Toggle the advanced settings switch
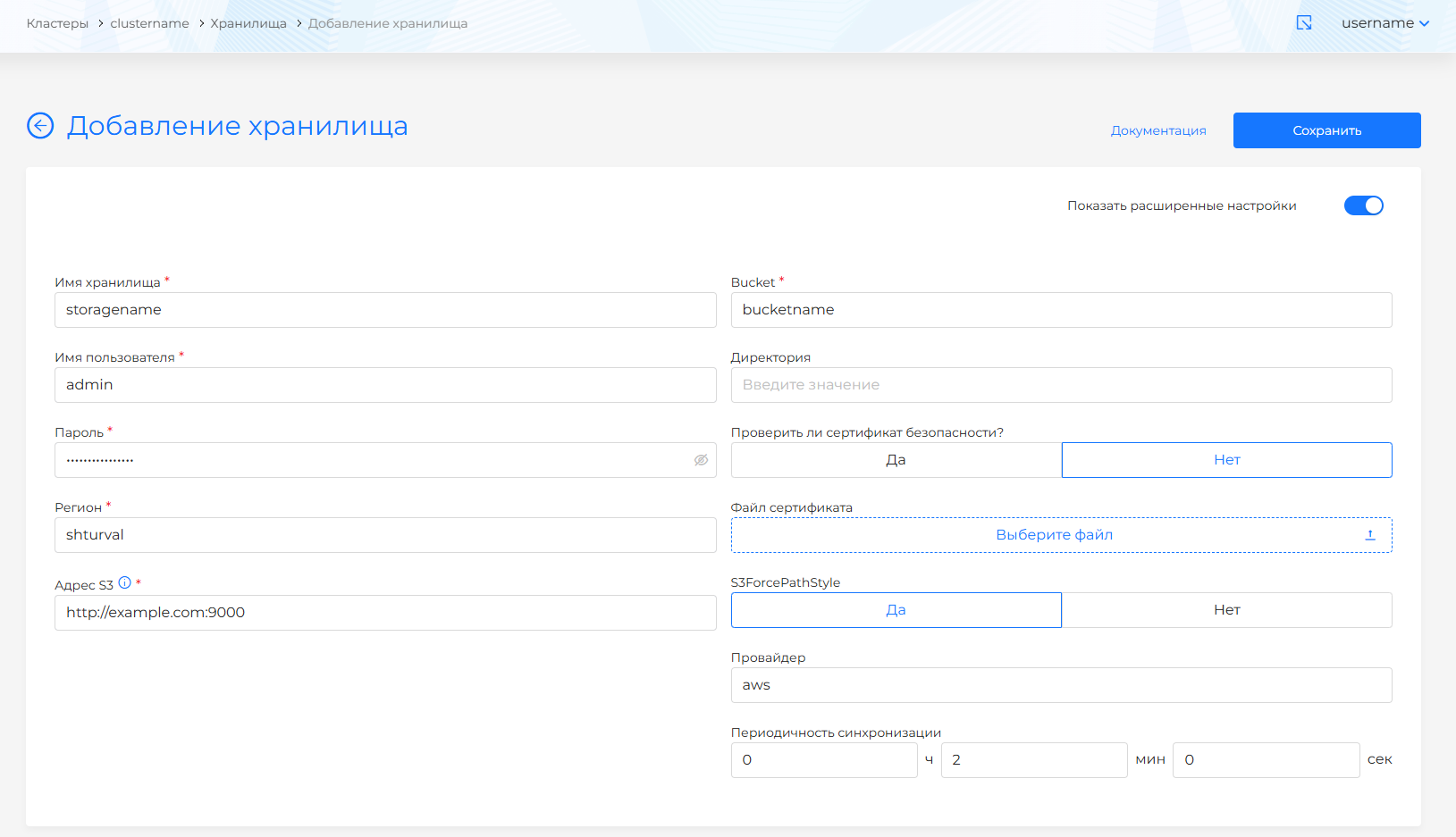Viewport: 1456px width, 837px height. [1363, 205]
